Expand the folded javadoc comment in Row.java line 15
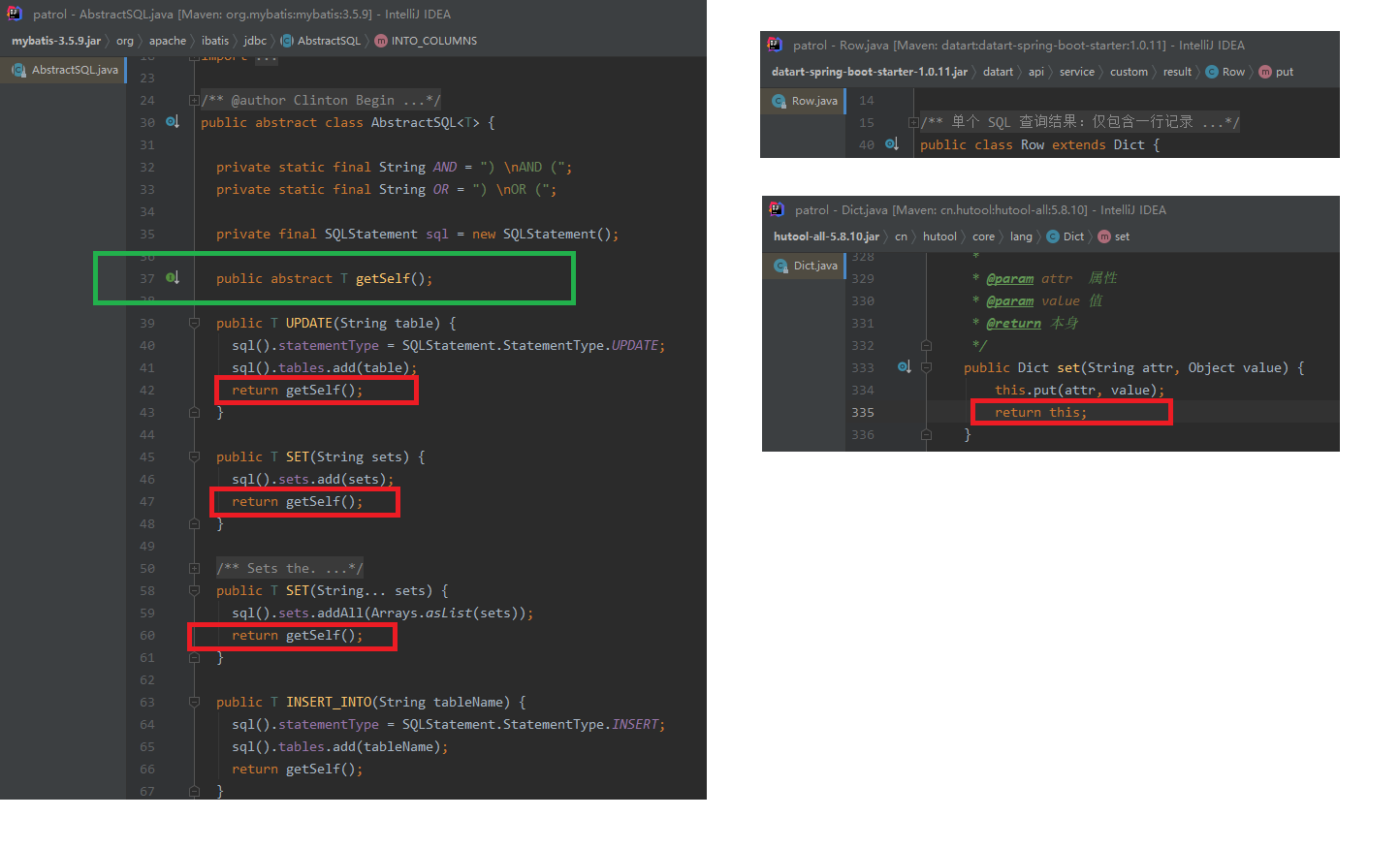1400x849 pixels. point(913,122)
